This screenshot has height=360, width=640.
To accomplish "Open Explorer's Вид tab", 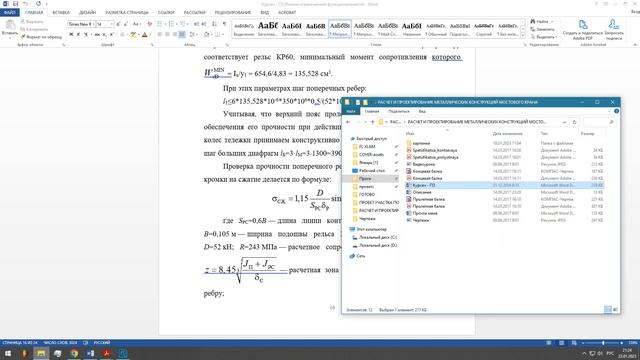I will 422,111.
